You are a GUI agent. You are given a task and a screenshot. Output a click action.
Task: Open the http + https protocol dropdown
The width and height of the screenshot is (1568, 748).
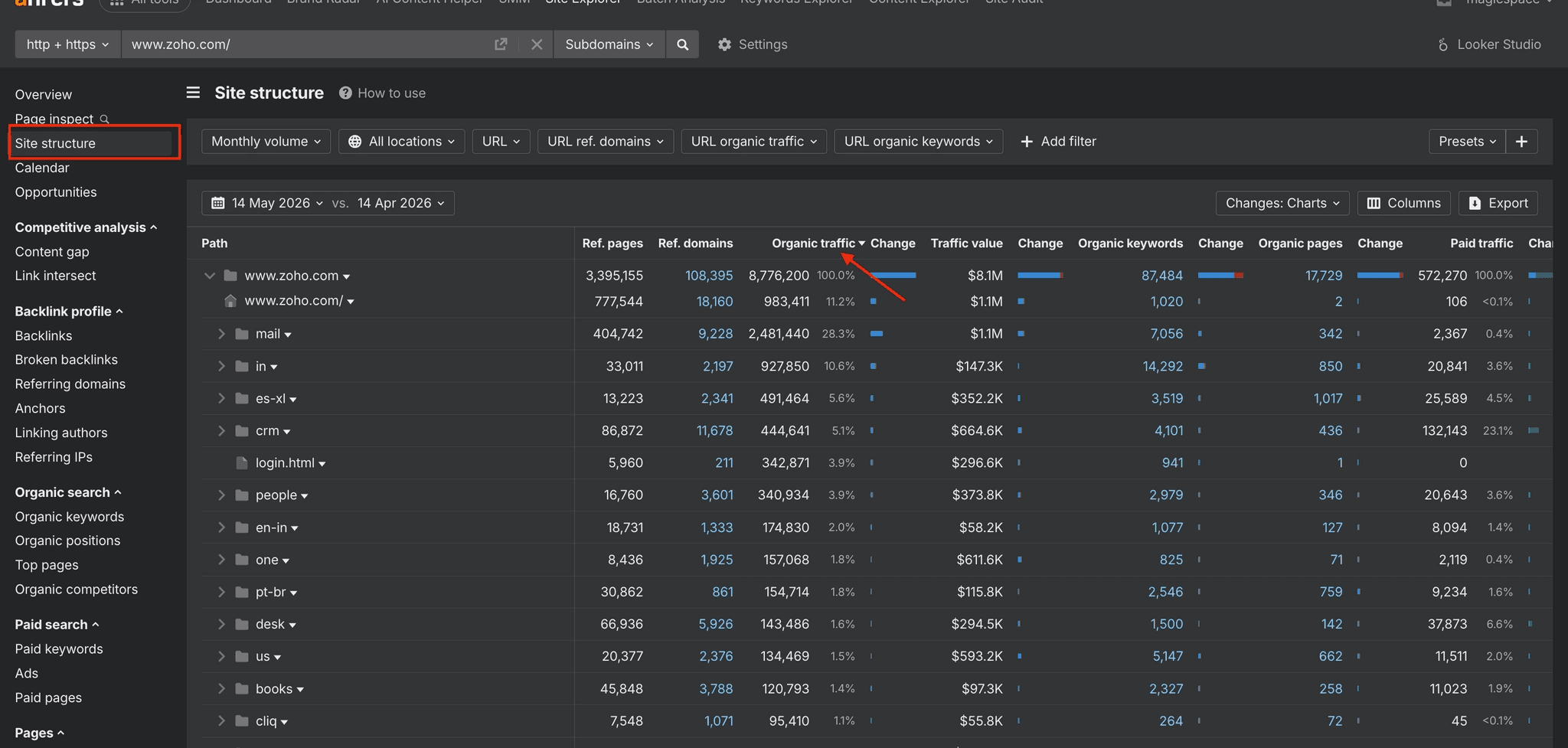[67, 44]
